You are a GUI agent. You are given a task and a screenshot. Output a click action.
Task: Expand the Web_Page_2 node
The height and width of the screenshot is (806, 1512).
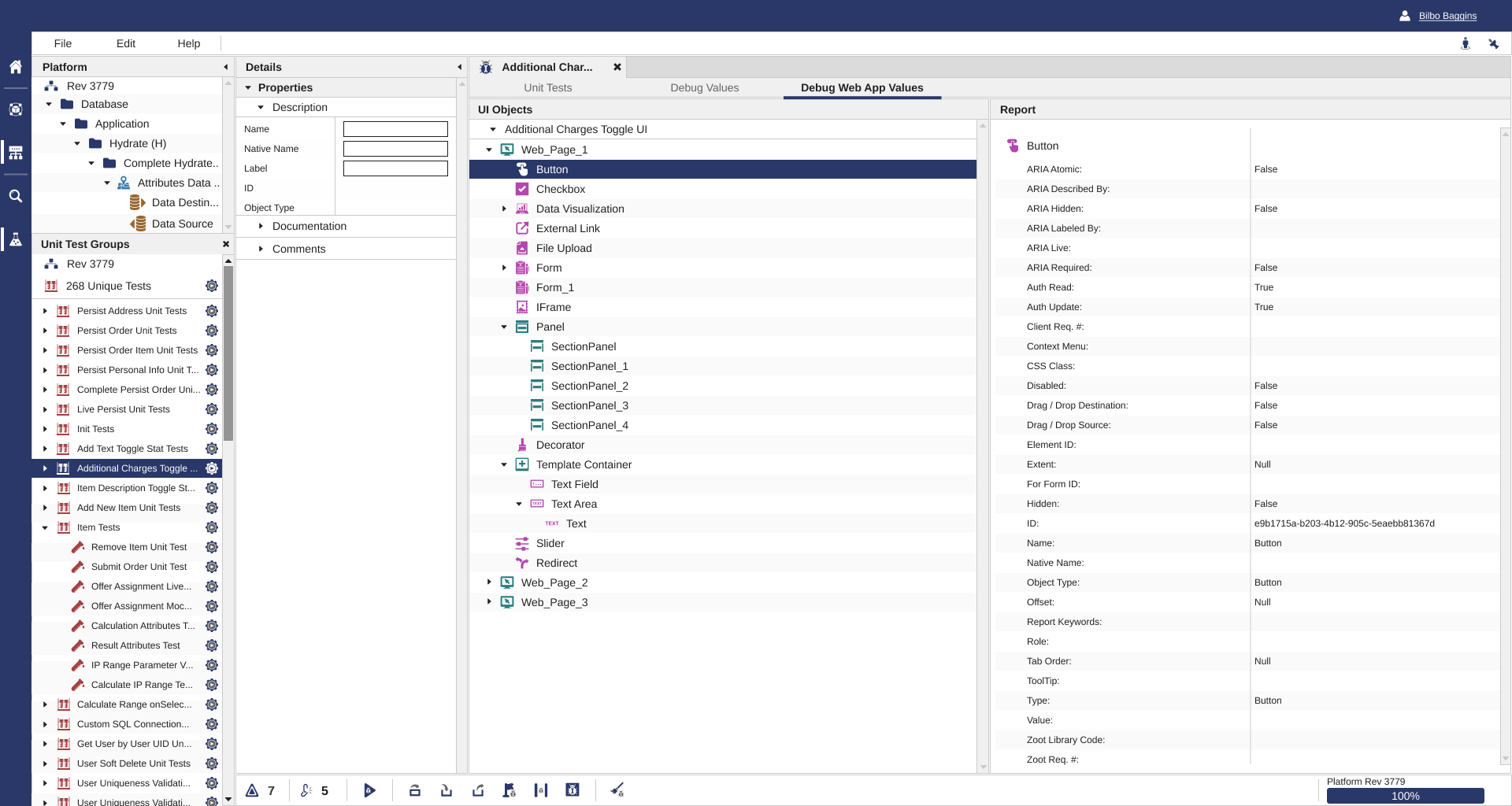click(x=489, y=582)
